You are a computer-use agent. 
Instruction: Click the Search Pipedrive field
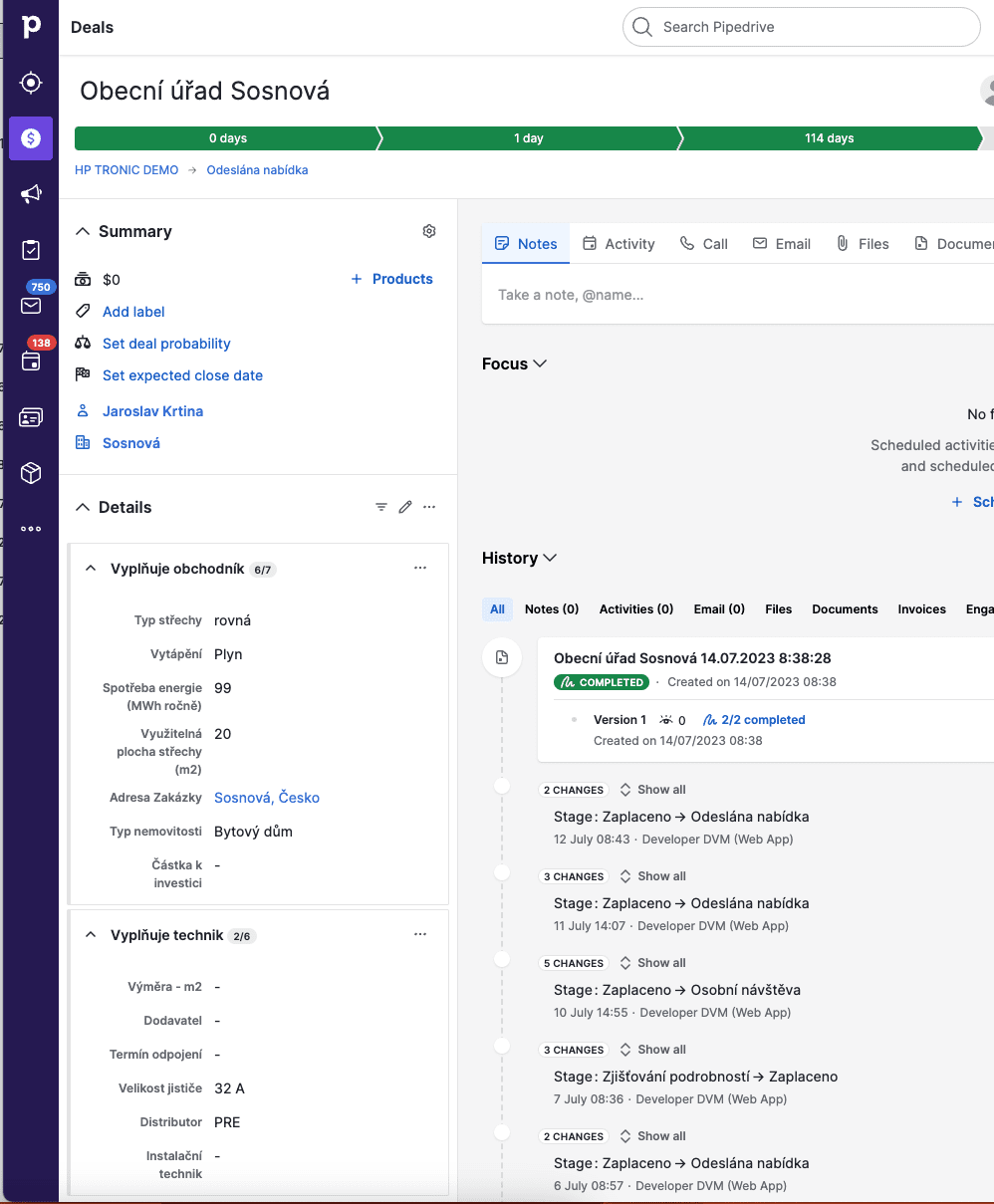[802, 27]
